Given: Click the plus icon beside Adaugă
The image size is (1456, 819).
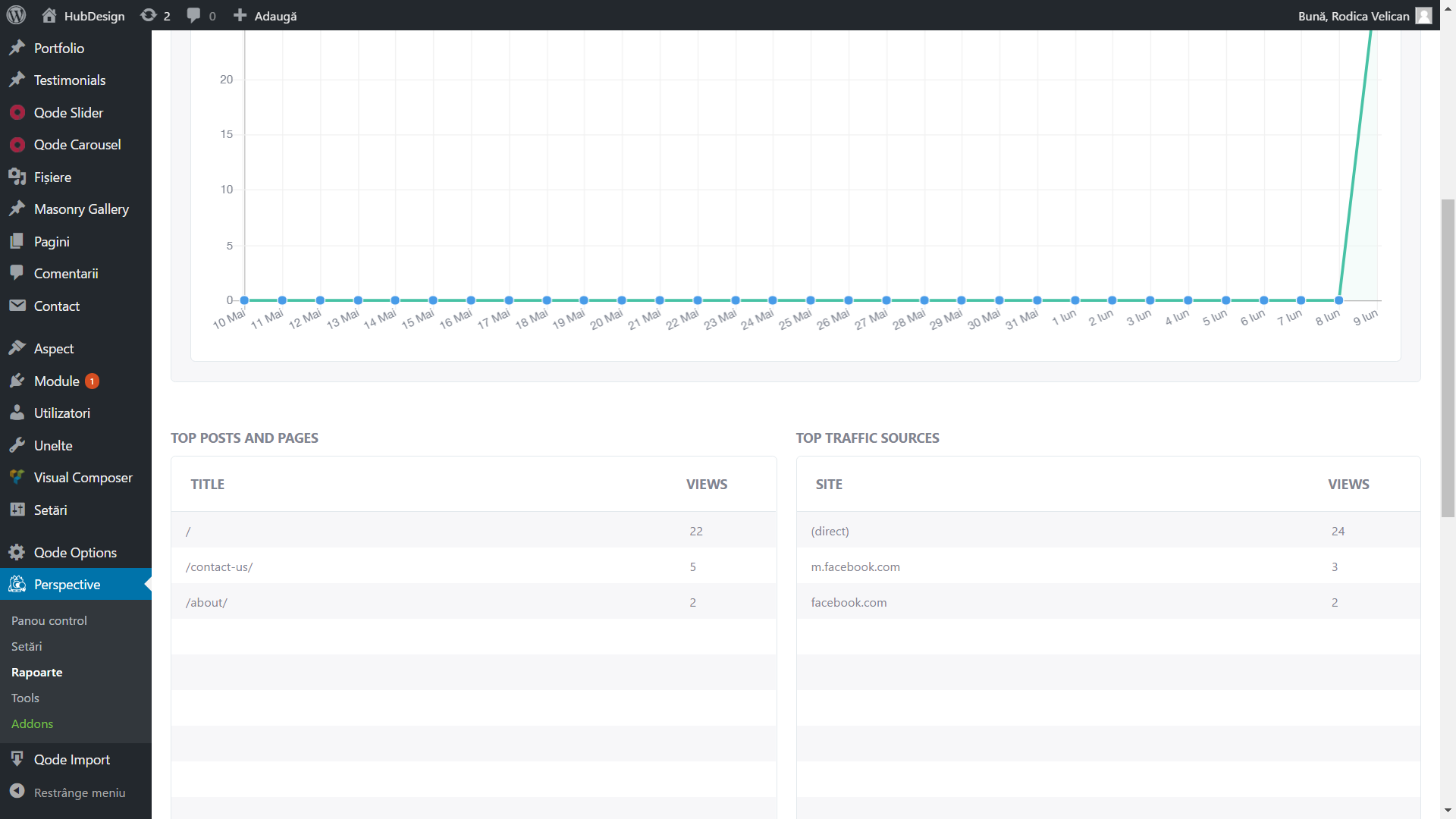Looking at the screenshot, I should (240, 15).
